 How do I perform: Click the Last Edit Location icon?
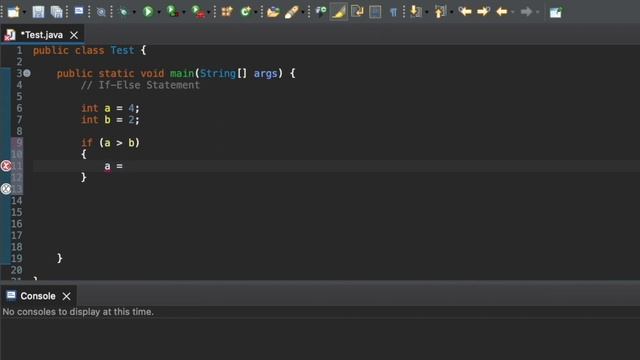coord(464,11)
